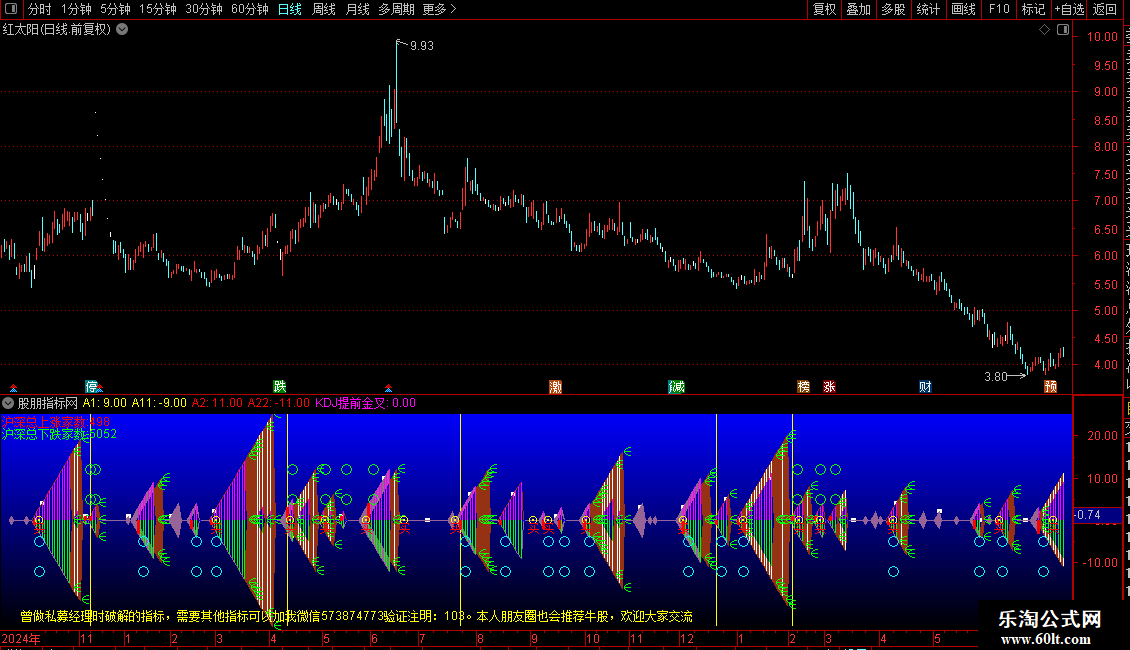Screen dimensions: 1130x650
Task: Click the 返回 back button
Action: 1104,9
